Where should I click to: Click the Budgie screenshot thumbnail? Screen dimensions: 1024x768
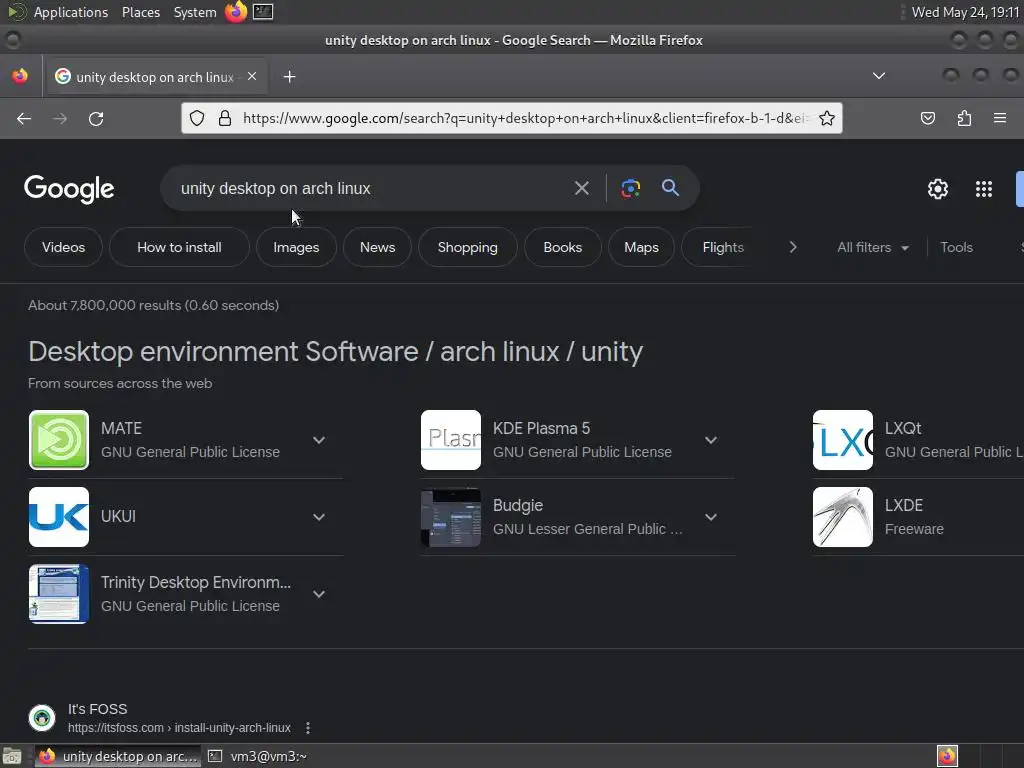click(451, 517)
